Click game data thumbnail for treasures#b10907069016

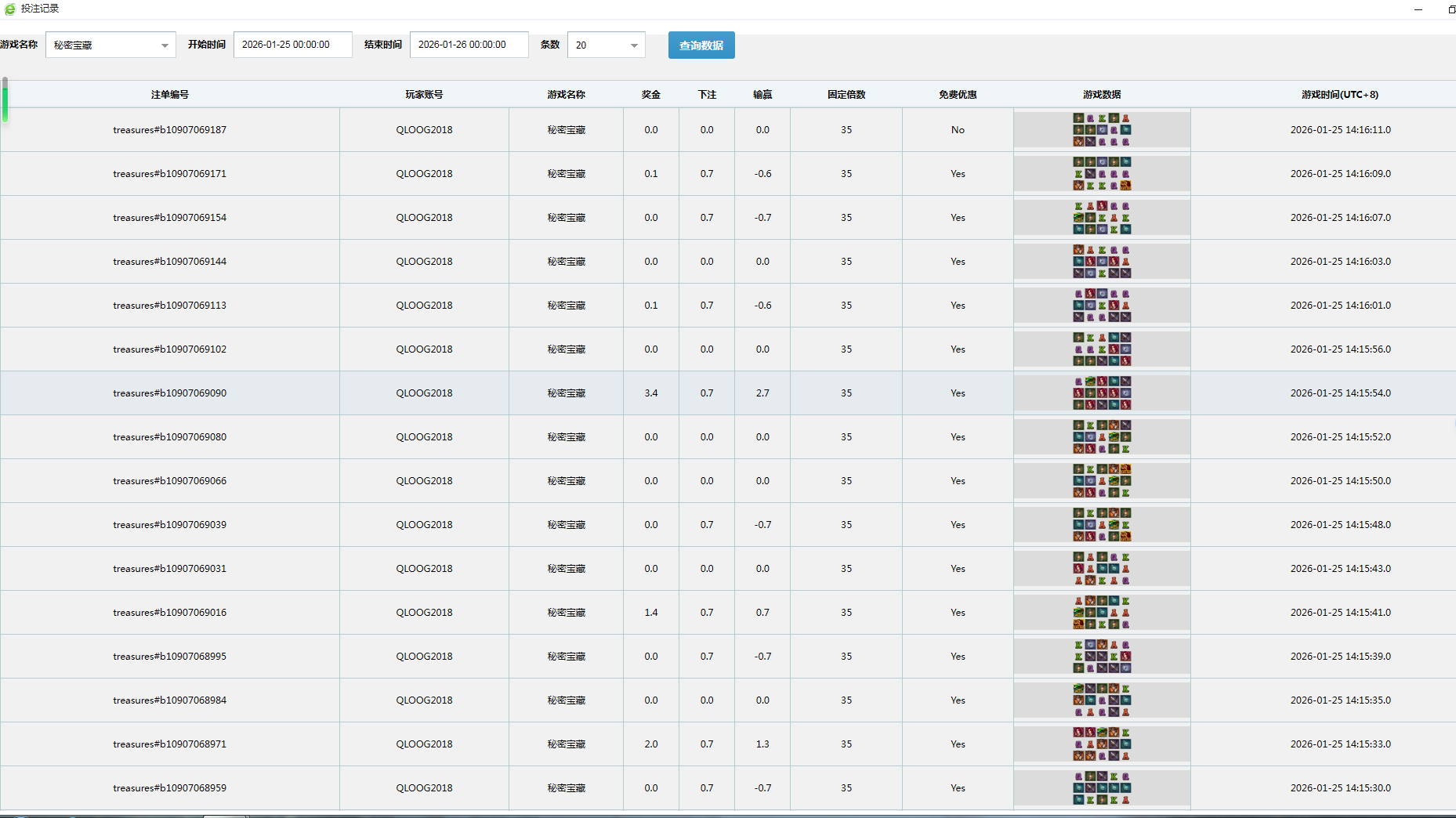[1101, 613]
